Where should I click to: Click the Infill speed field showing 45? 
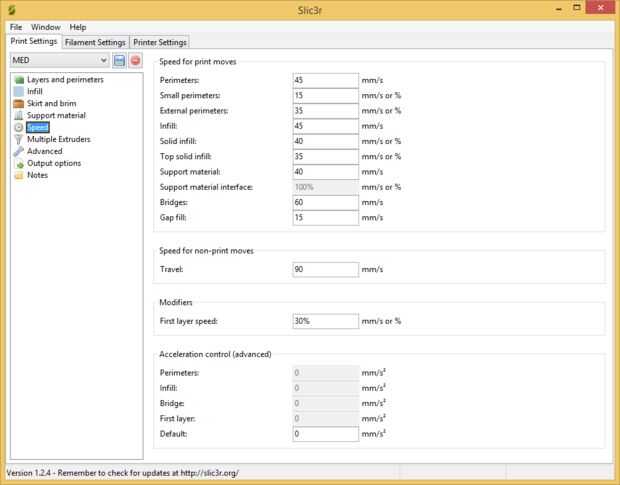coord(326,126)
